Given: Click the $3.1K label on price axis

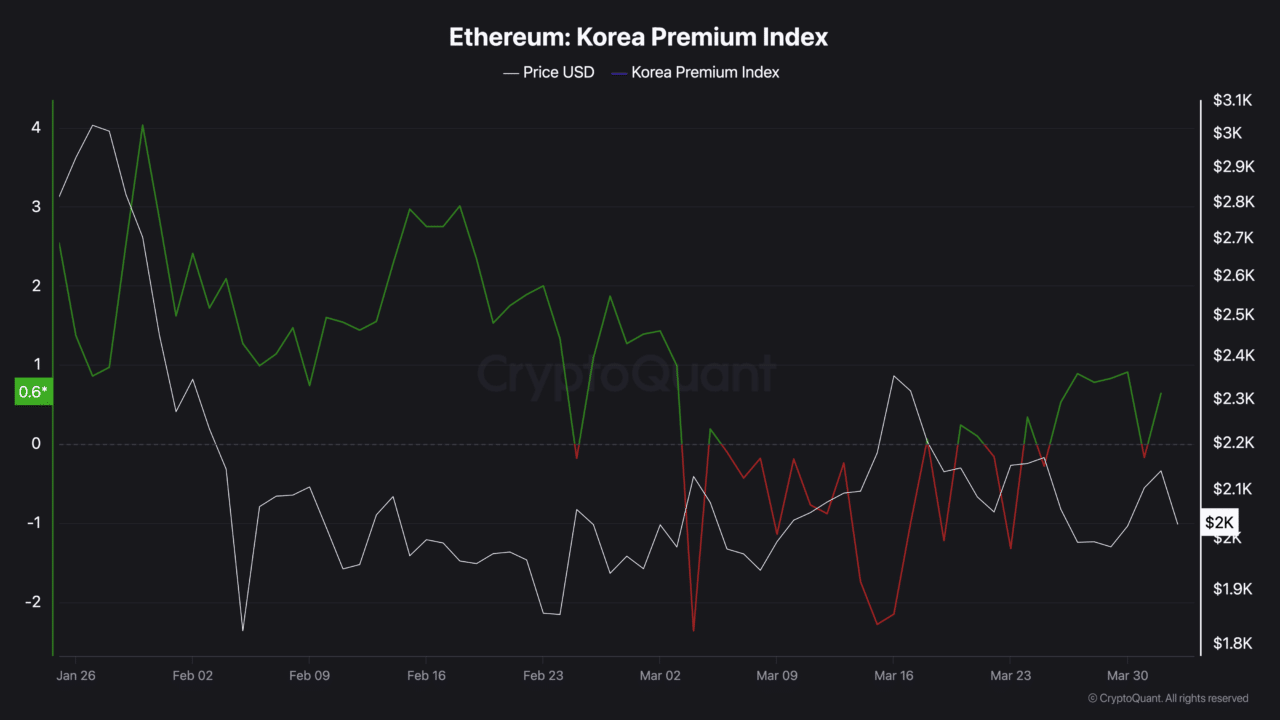Looking at the screenshot, I should click(1232, 100).
